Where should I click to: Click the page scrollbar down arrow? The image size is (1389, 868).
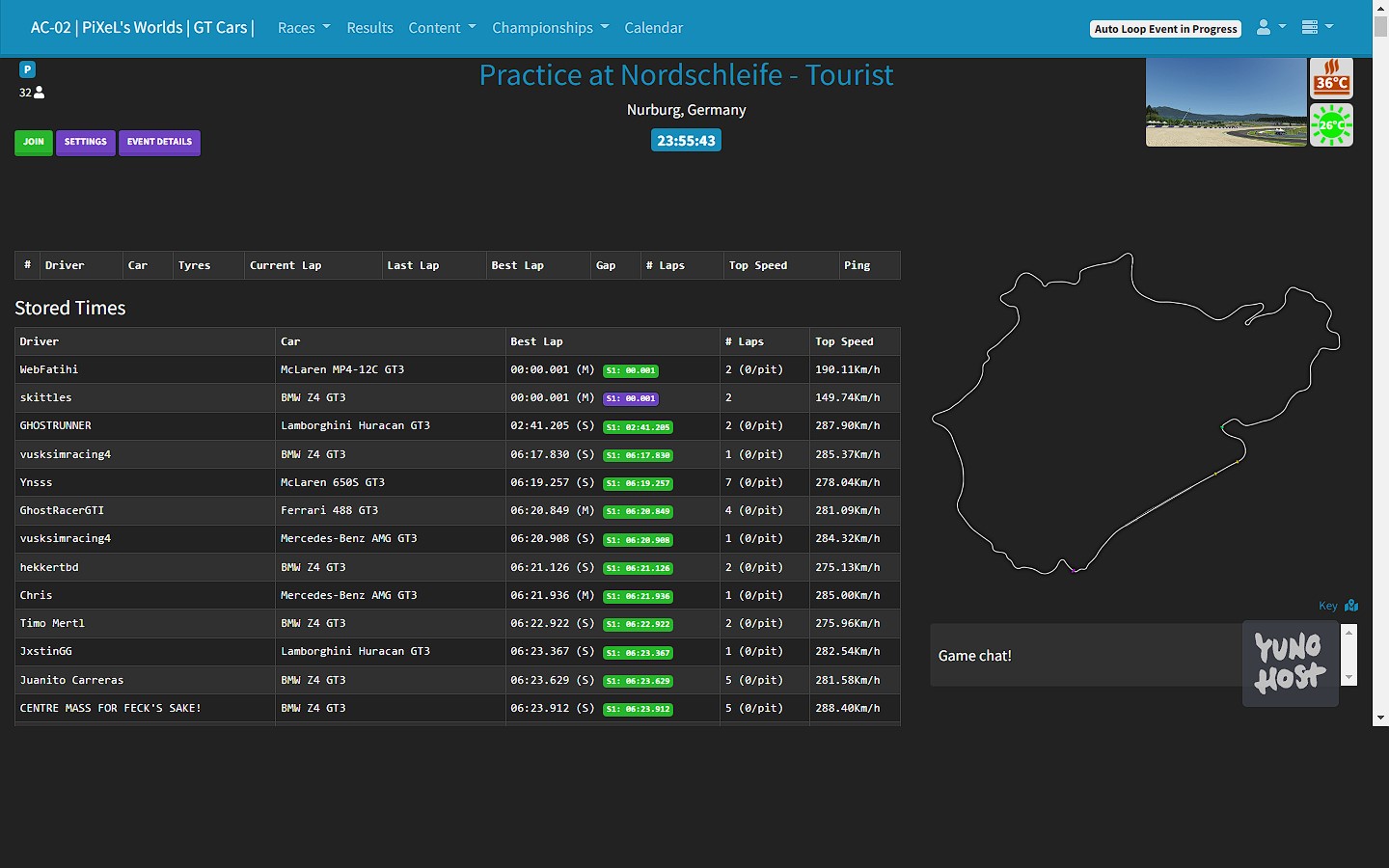[1380, 718]
